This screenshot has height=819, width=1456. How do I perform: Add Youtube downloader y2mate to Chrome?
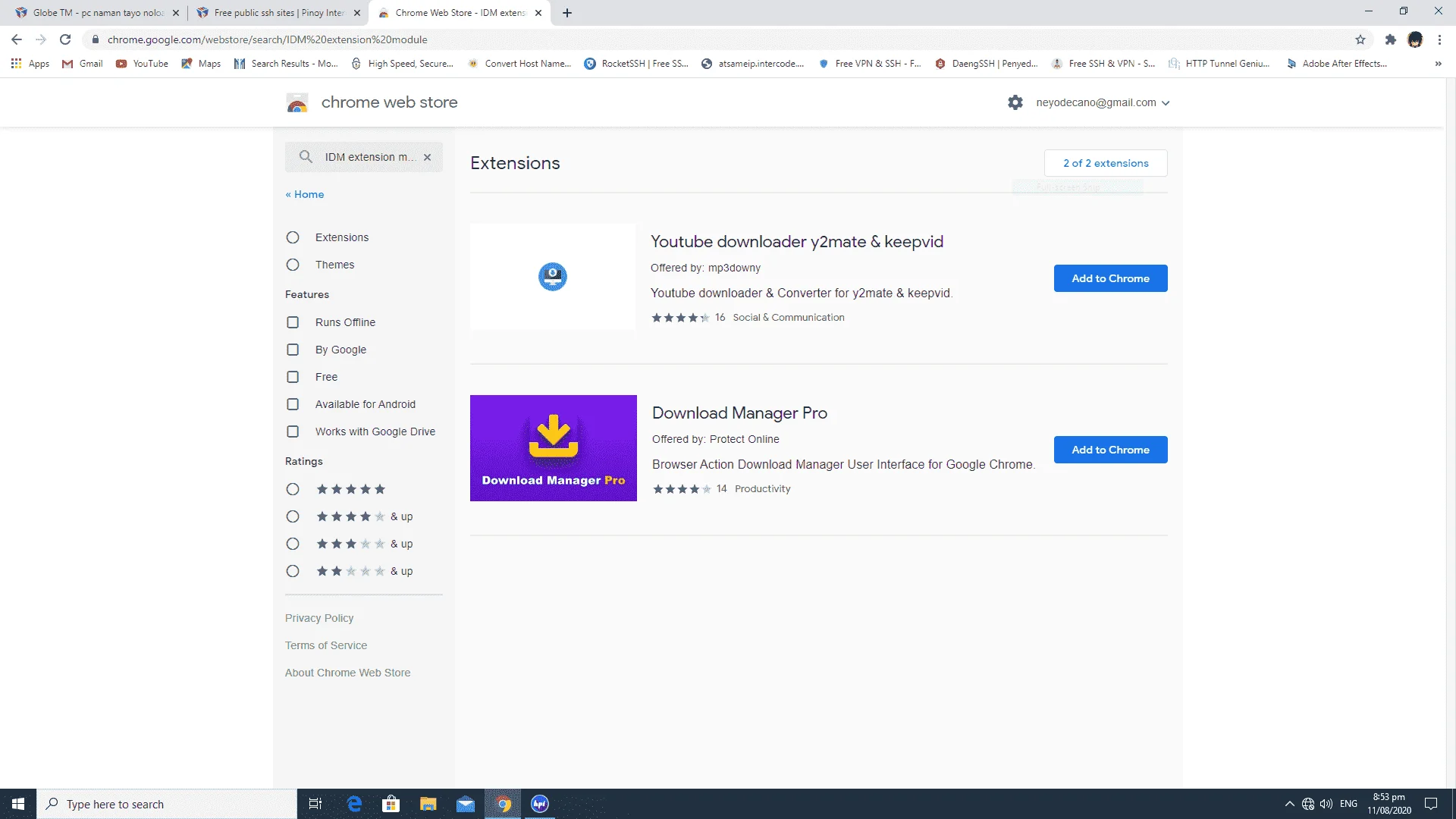1110,278
